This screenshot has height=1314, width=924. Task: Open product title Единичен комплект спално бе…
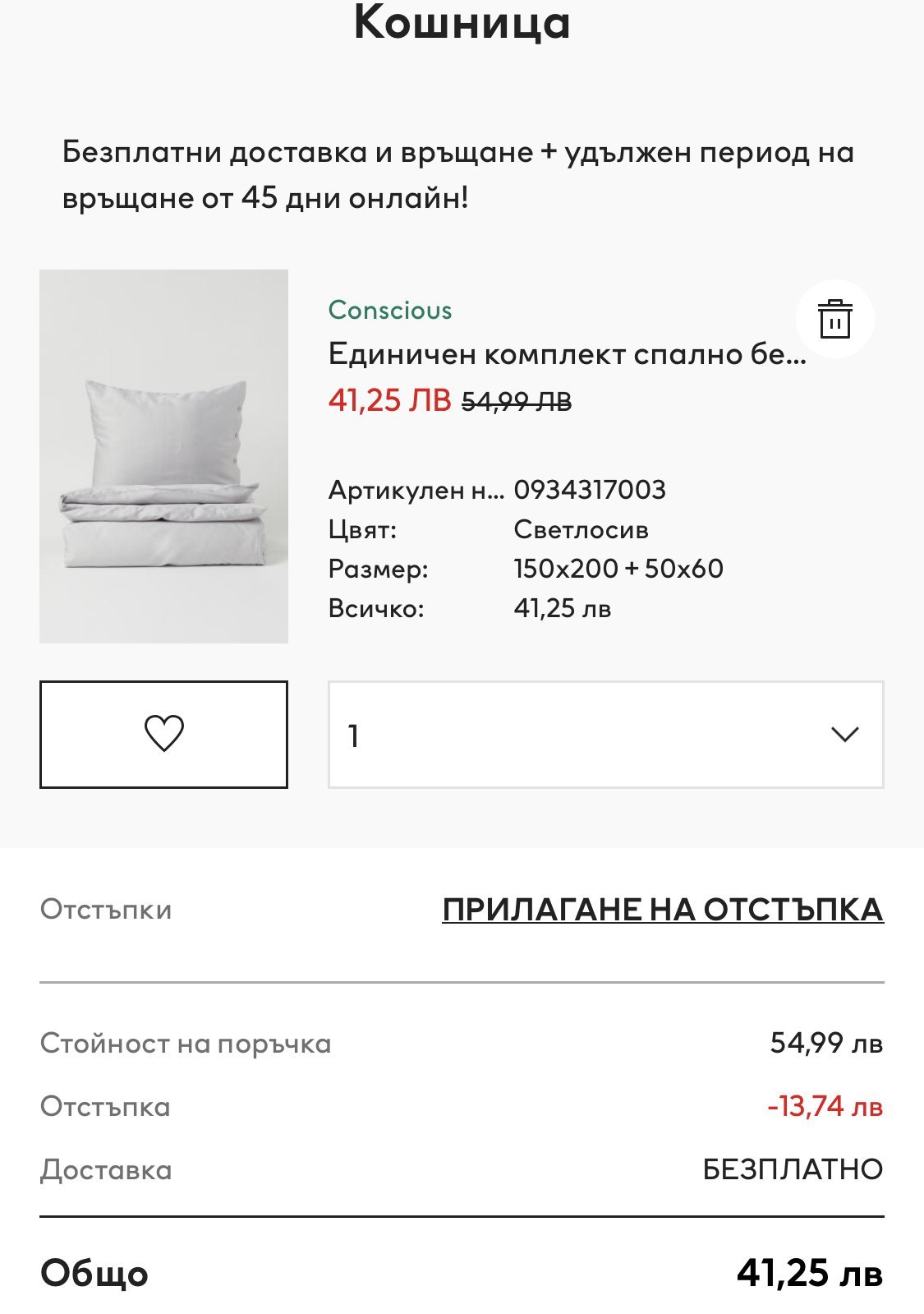(567, 354)
